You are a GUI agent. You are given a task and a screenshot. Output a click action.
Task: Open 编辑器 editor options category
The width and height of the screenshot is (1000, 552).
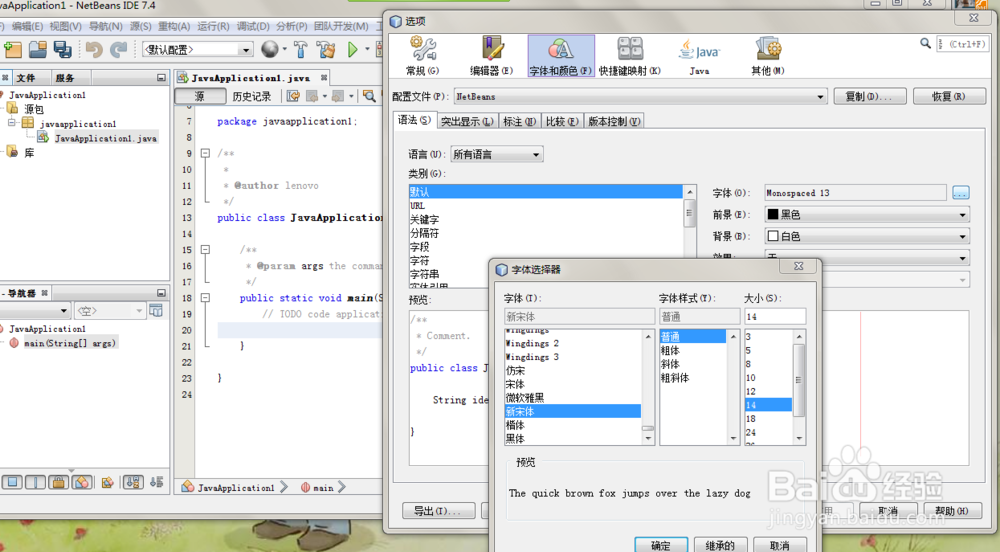[x=491, y=56]
